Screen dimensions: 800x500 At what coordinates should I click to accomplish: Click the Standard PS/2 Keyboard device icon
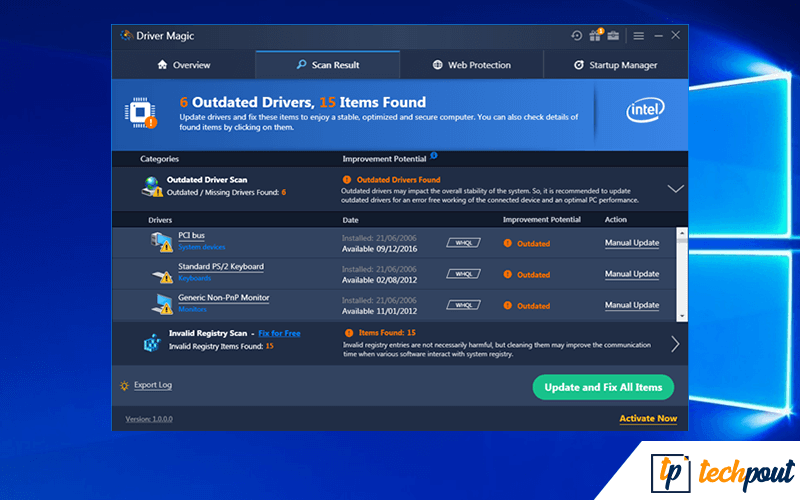pyautogui.click(x=163, y=276)
